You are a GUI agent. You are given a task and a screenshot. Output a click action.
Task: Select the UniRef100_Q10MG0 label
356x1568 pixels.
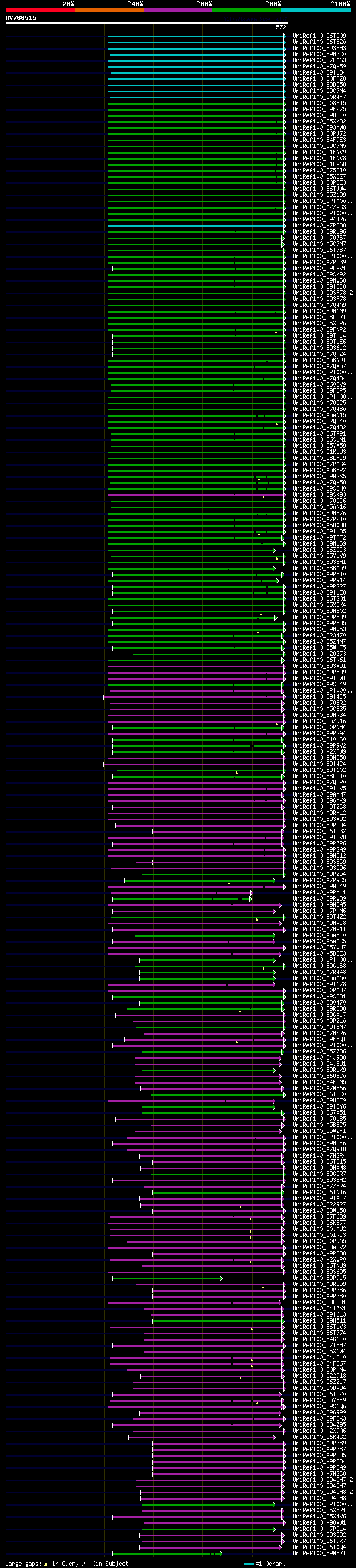tap(319, 739)
